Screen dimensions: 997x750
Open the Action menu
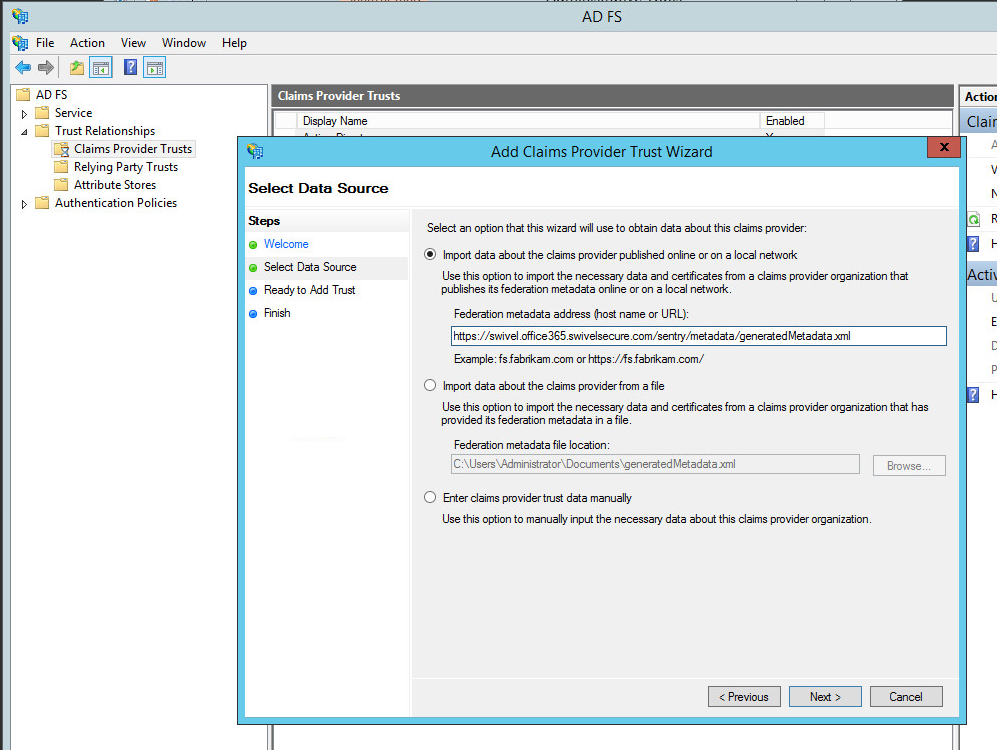coord(87,43)
